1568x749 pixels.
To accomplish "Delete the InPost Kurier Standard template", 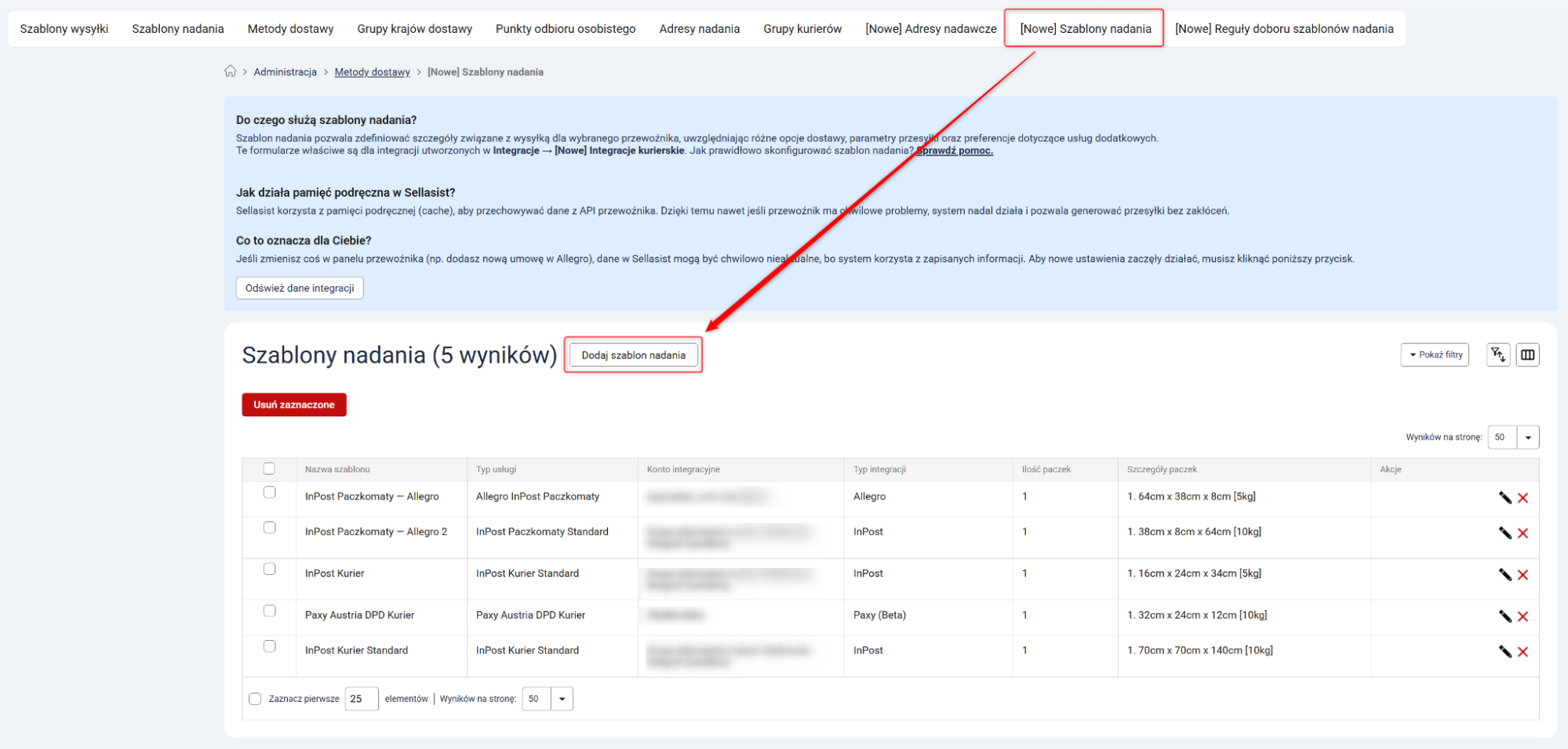I will pyautogui.click(x=1523, y=652).
